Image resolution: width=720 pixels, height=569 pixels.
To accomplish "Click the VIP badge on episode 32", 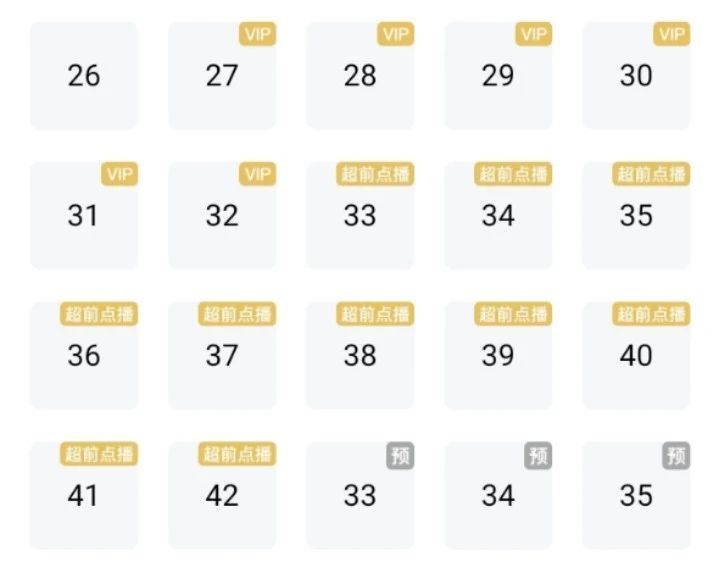I will 258,175.
